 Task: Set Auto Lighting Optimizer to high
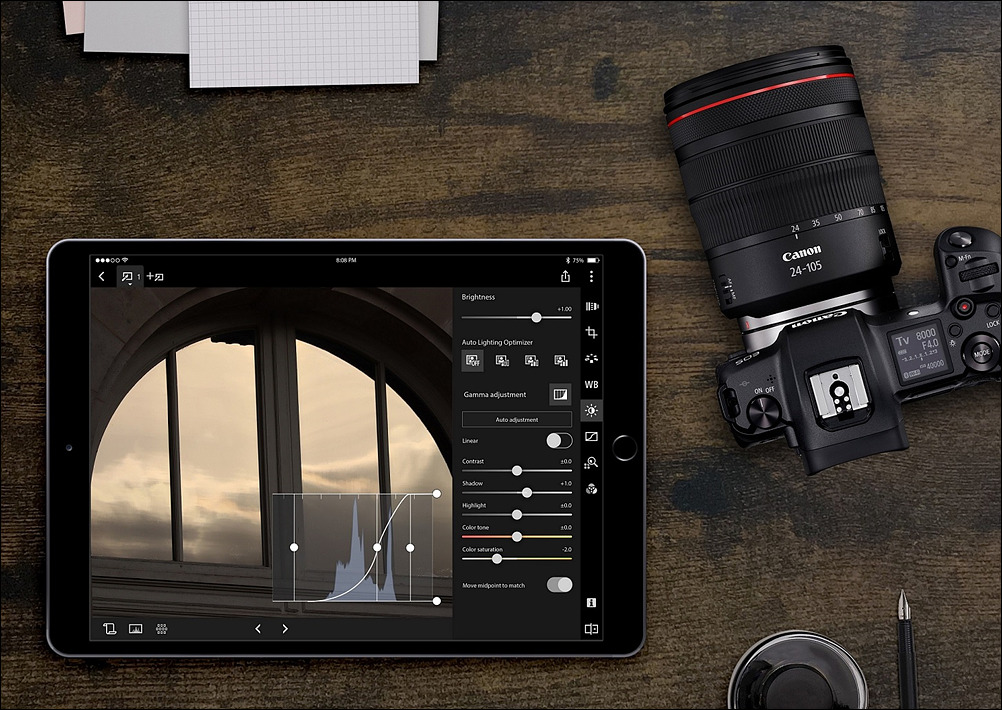(561, 361)
